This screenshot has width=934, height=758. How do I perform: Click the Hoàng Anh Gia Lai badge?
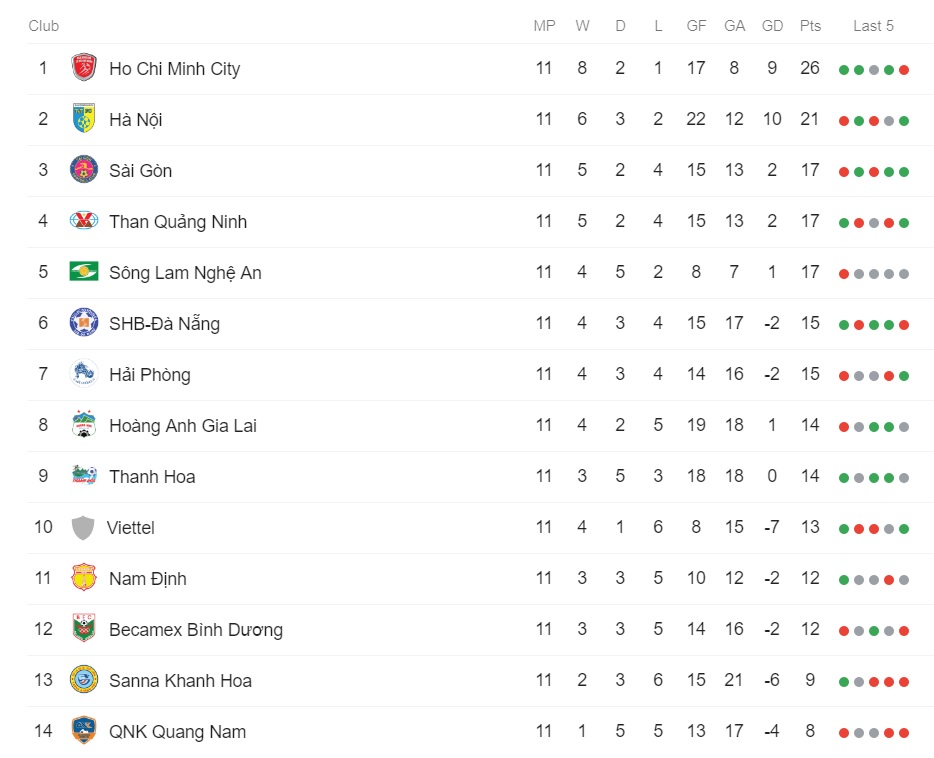[84, 425]
